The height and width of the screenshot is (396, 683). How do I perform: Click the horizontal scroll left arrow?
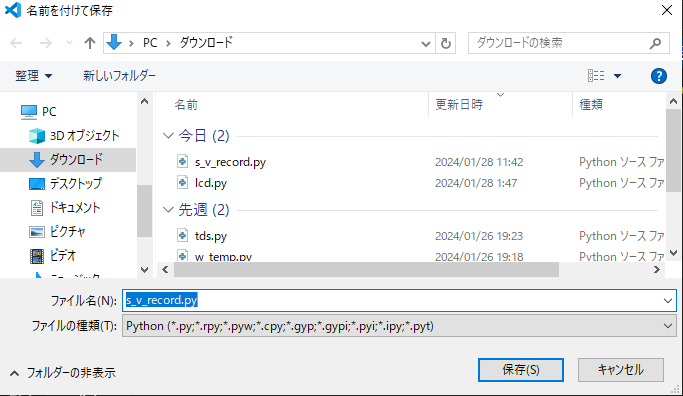[165, 270]
